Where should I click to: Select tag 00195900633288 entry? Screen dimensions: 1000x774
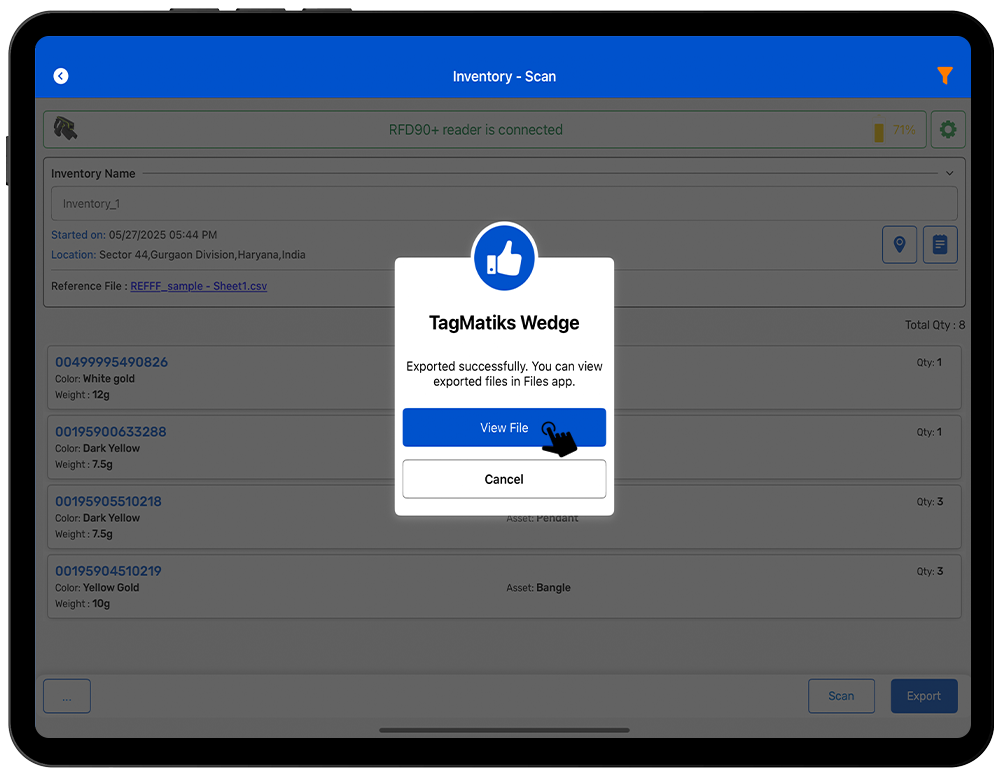click(111, 432)
